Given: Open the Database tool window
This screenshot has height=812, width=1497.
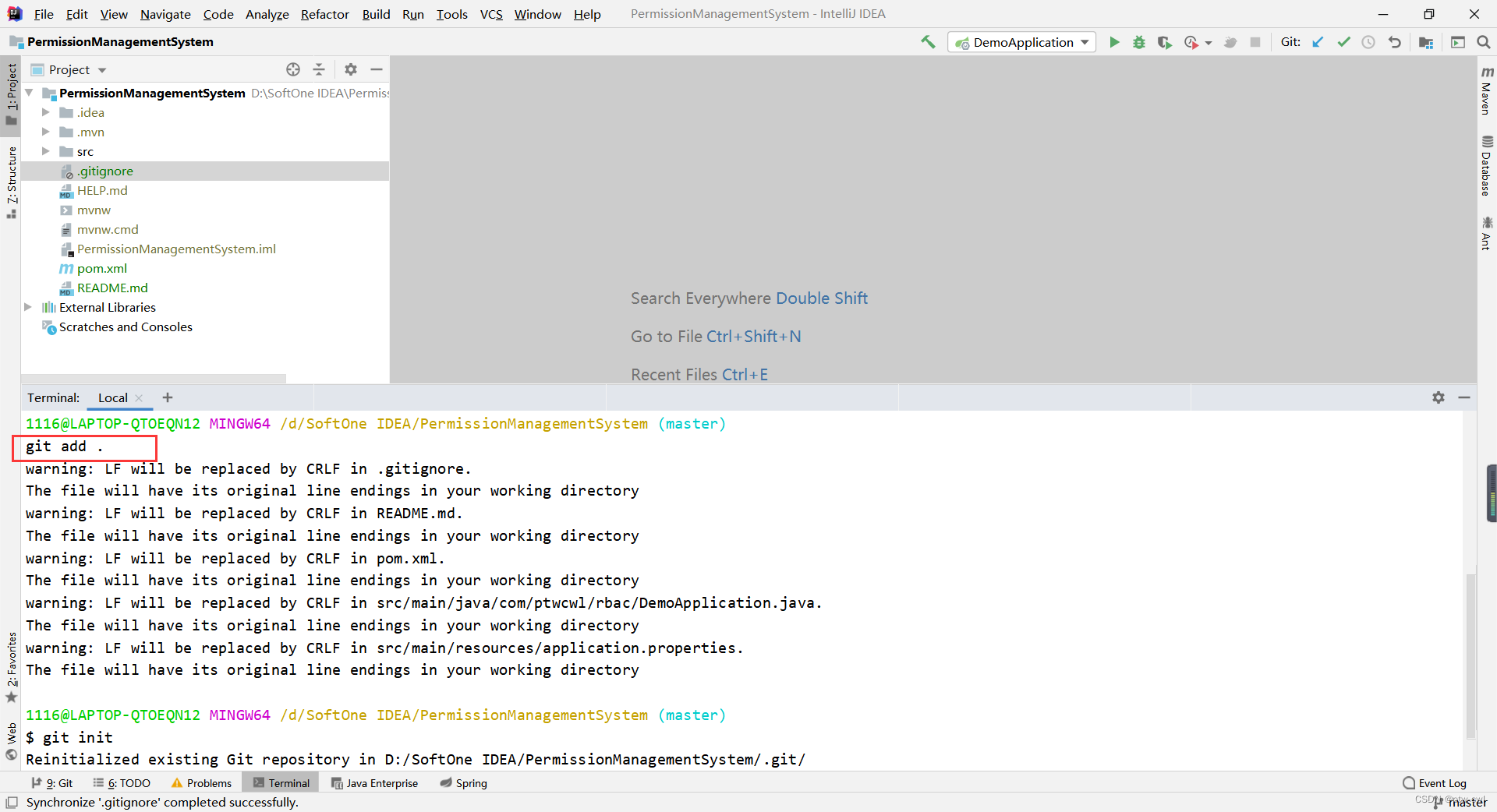Looking at the screenshot, I should pos(1487,165).
